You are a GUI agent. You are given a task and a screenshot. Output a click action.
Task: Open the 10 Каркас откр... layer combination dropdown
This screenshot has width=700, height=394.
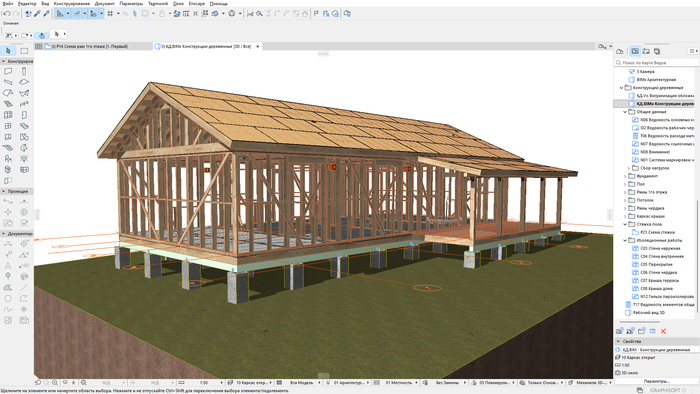(x=250, y=382)
